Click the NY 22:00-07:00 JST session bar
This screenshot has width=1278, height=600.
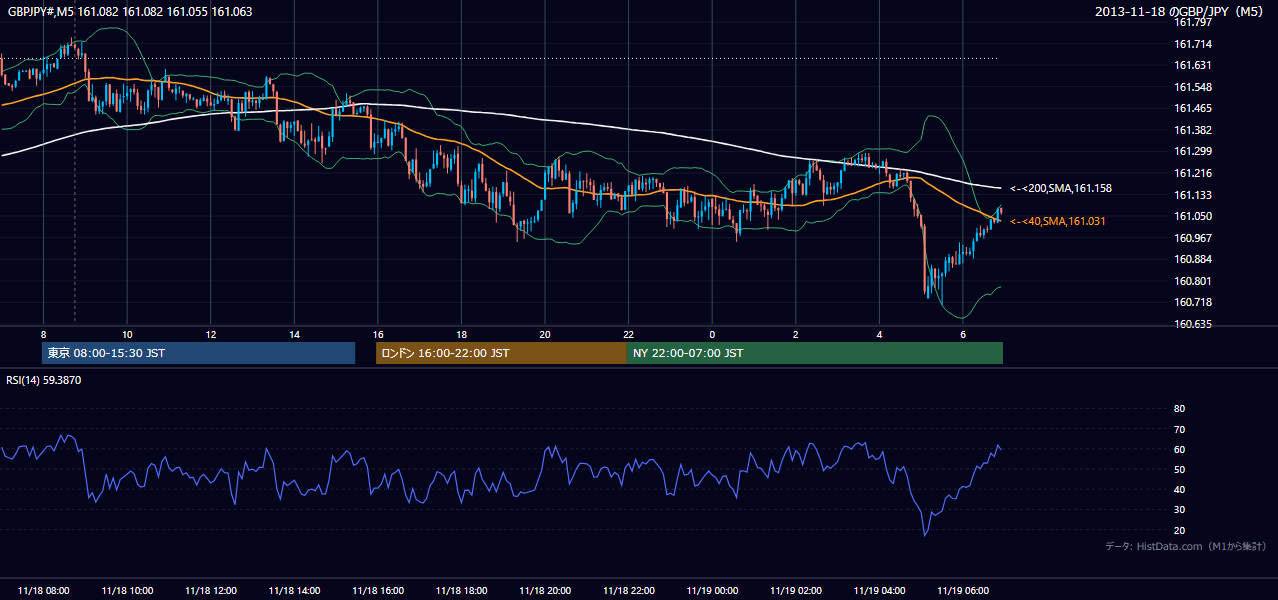815,353
